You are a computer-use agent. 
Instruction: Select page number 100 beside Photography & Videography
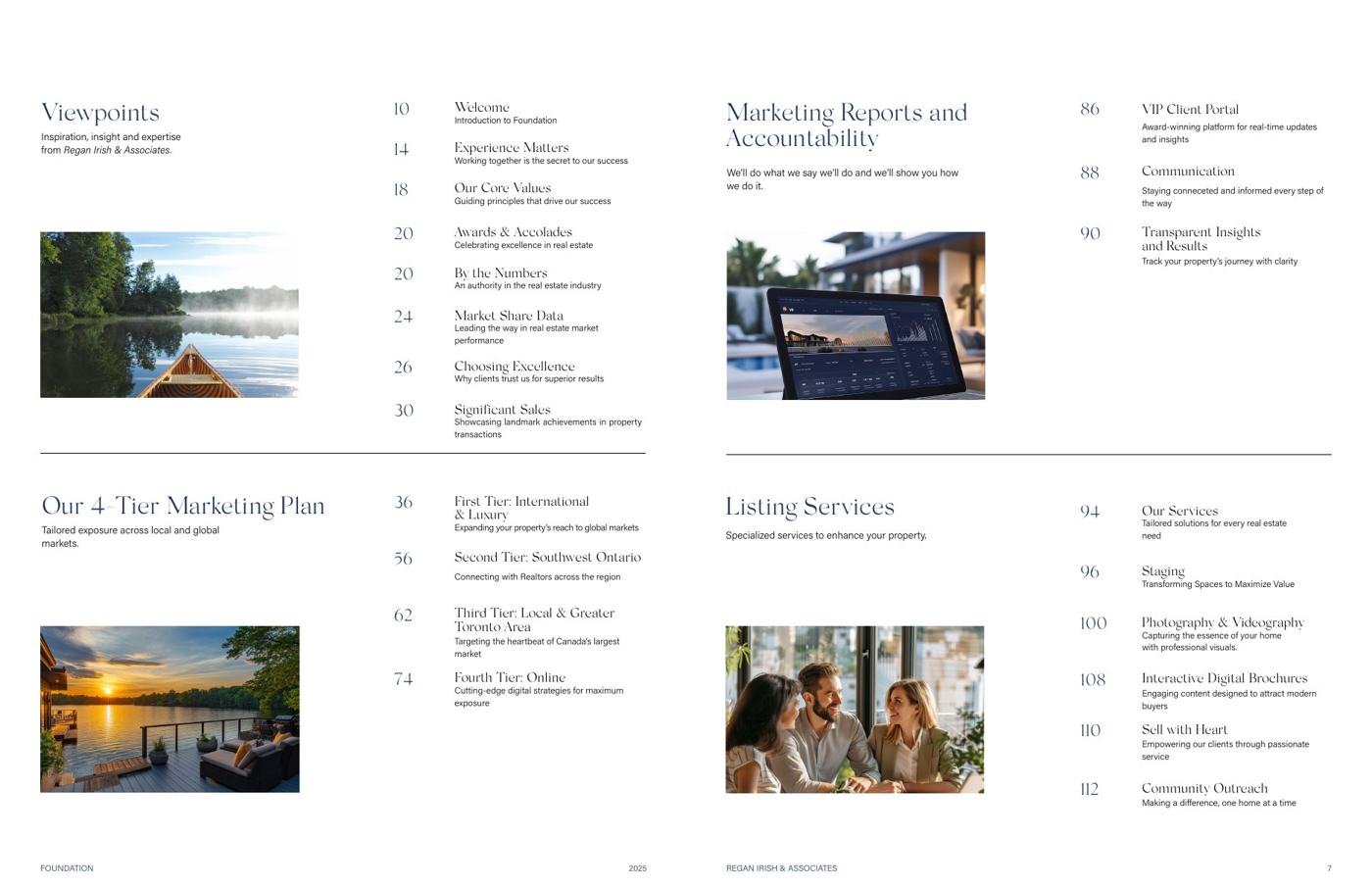click(x=1093, y=623)
